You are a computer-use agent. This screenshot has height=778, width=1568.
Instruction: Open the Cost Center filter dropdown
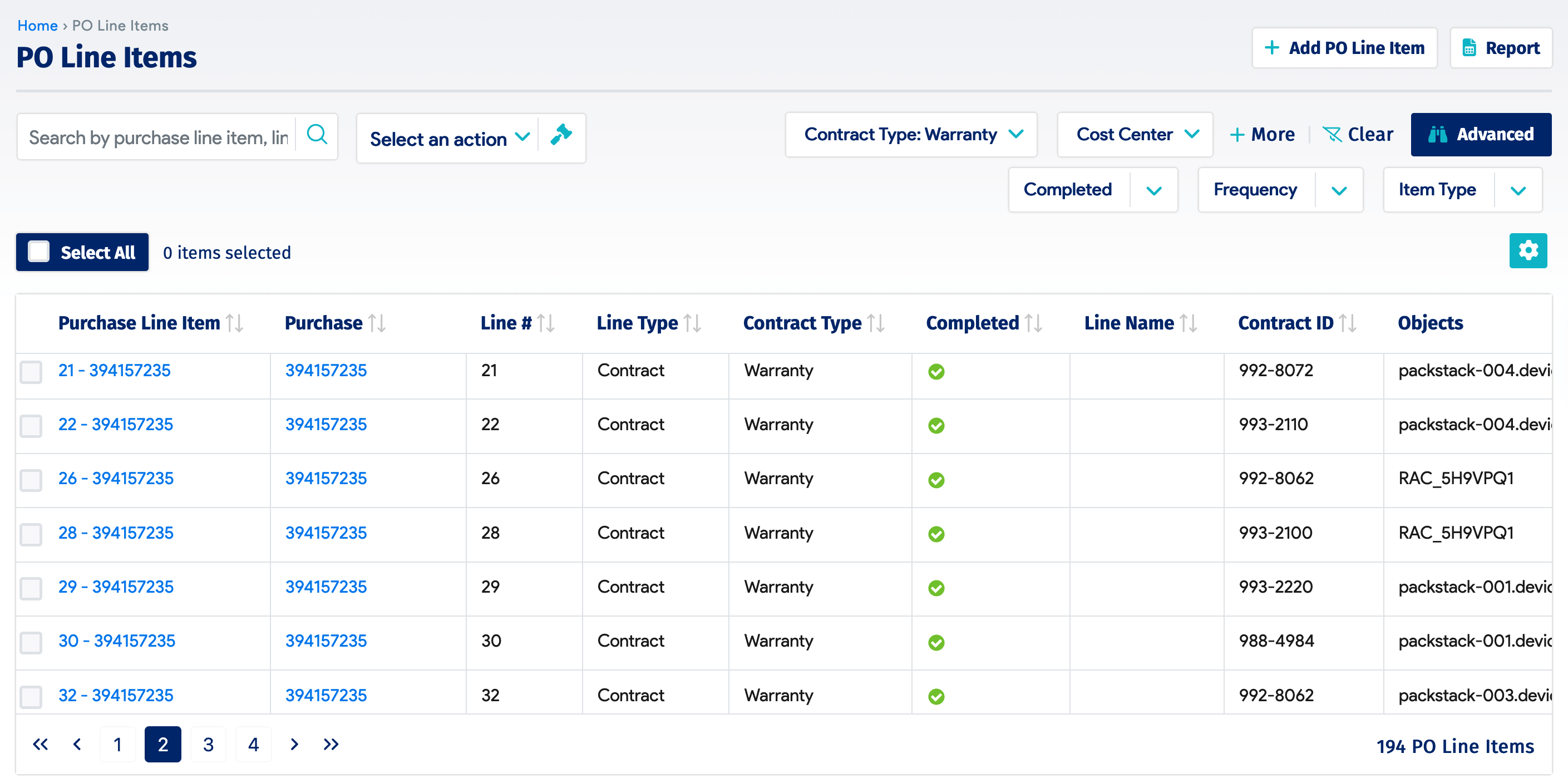1135,135
